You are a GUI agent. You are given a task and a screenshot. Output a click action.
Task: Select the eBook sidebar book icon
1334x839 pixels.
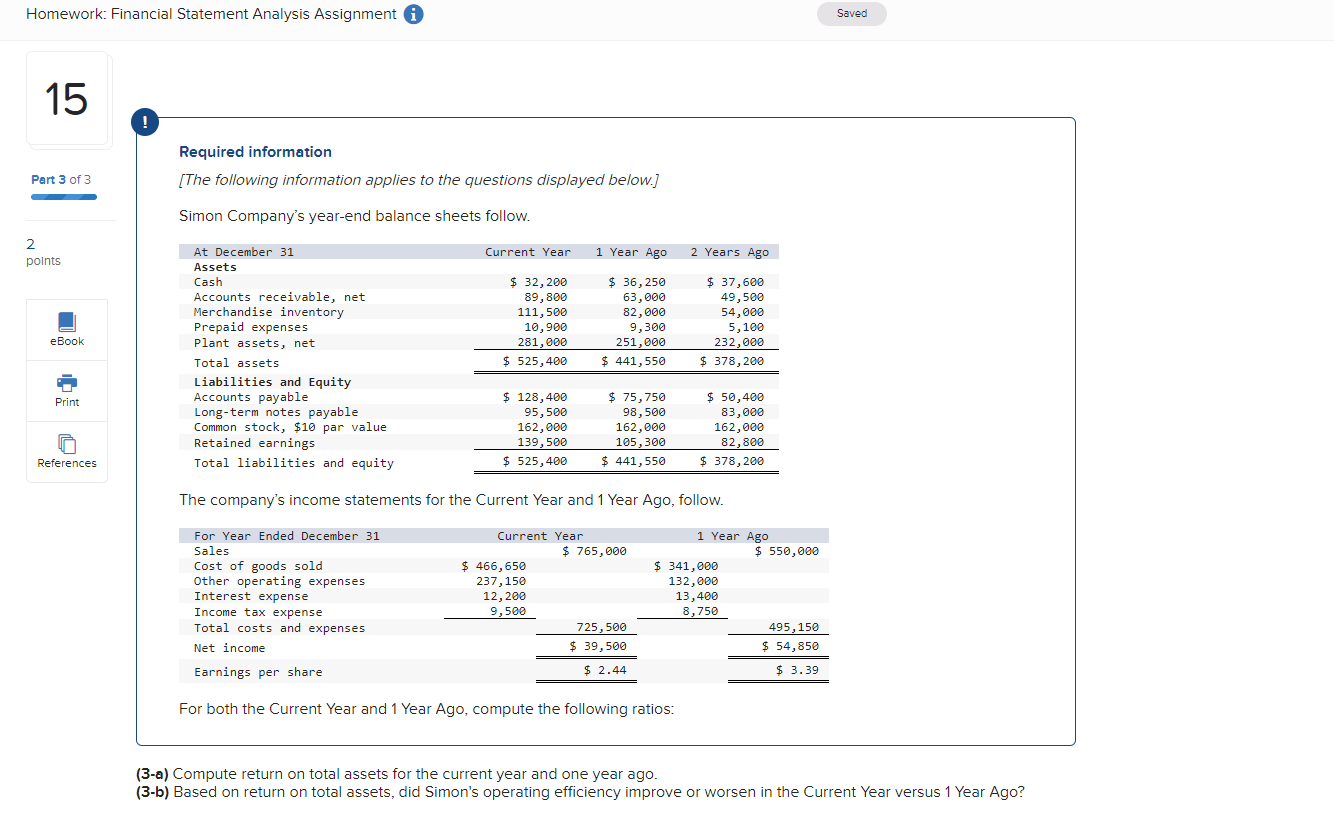point(66,322)
